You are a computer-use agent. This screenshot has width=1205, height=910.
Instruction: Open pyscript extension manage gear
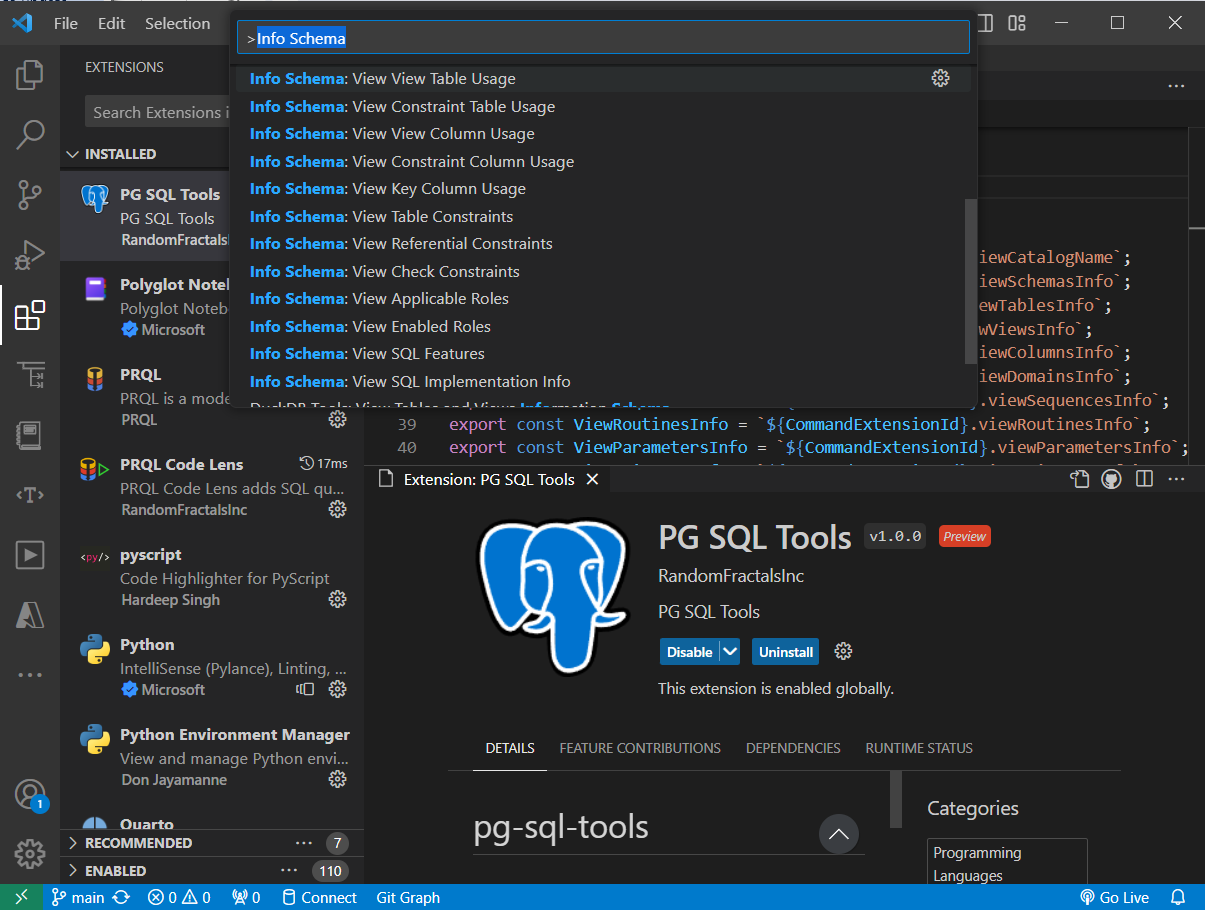coord(338,599)
